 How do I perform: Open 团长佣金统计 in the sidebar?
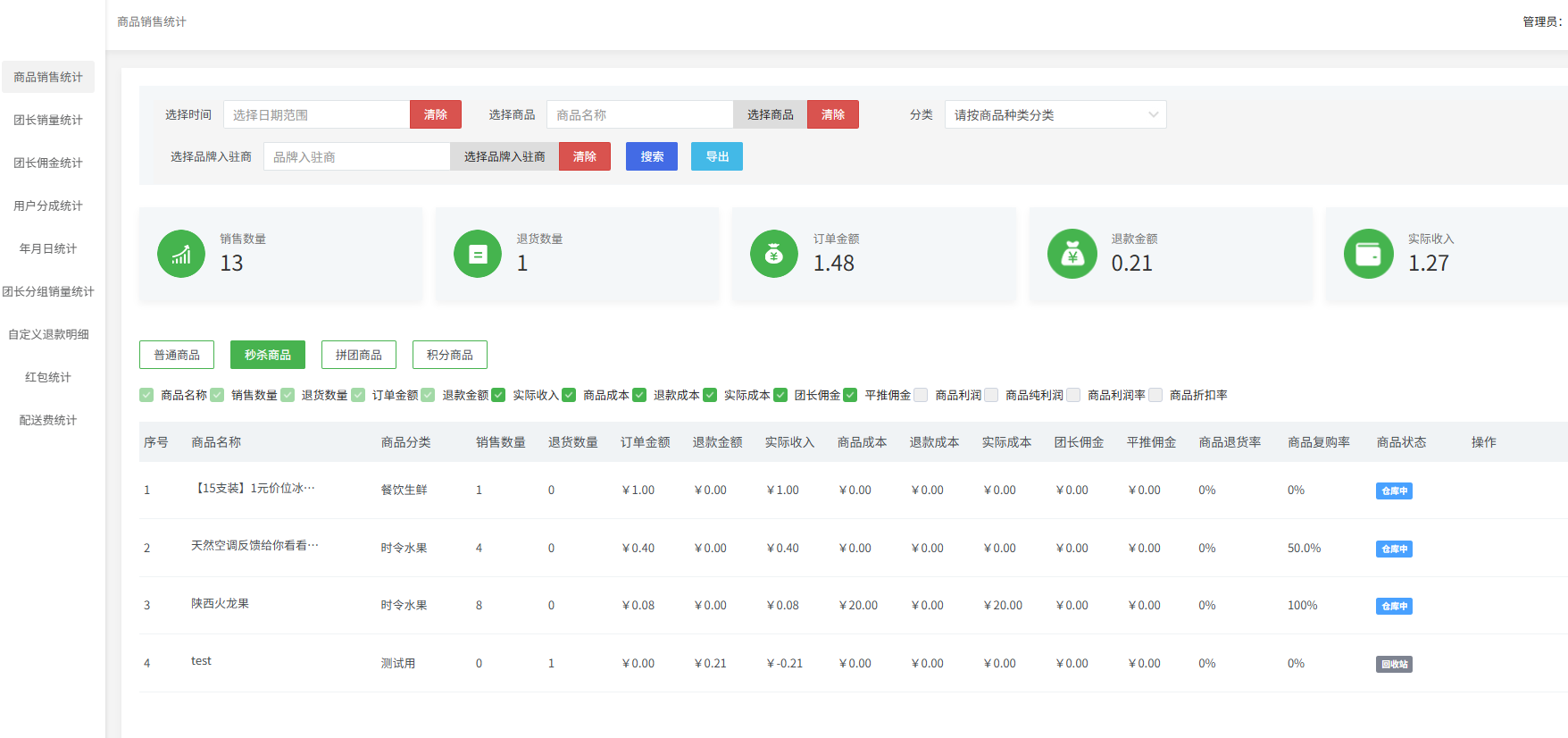pyautogui.click(x=48, y=163)
